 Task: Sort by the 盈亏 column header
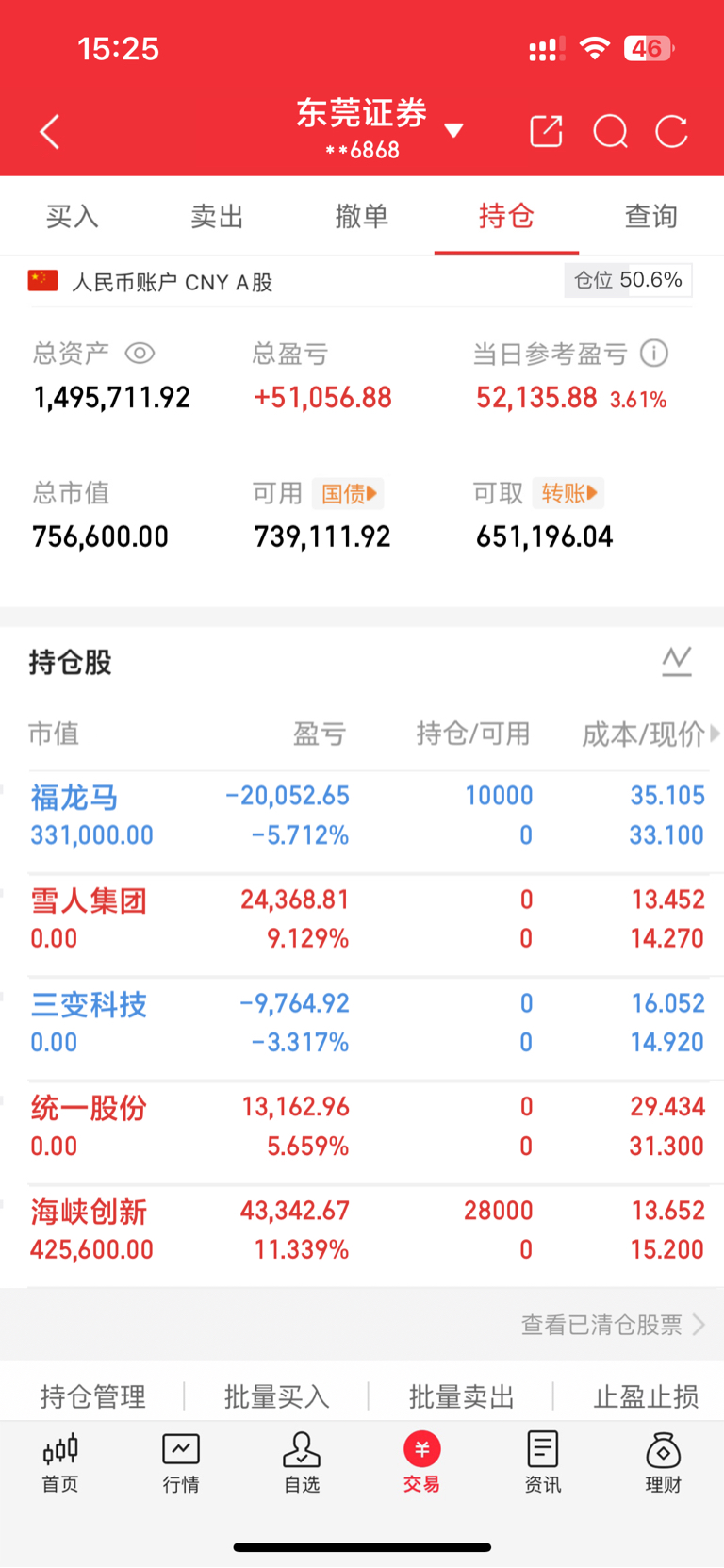[320, 734]
